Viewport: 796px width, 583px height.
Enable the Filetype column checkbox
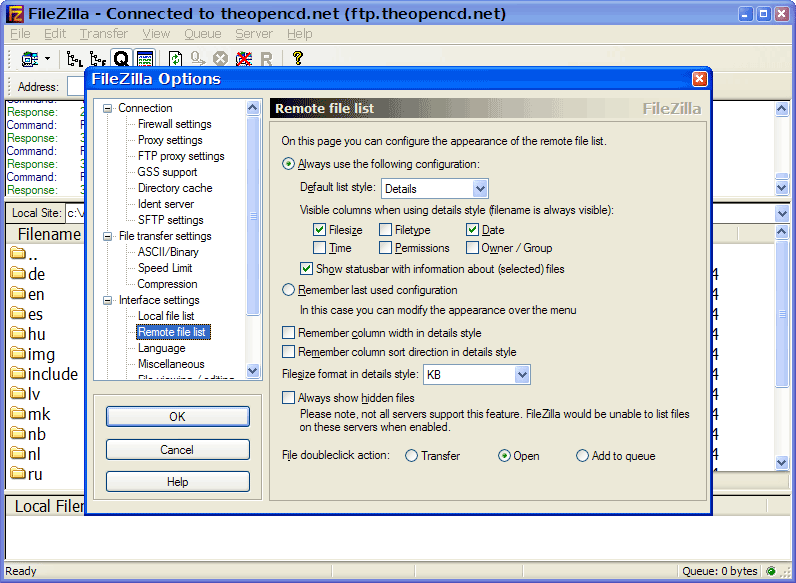coord(385,230)
